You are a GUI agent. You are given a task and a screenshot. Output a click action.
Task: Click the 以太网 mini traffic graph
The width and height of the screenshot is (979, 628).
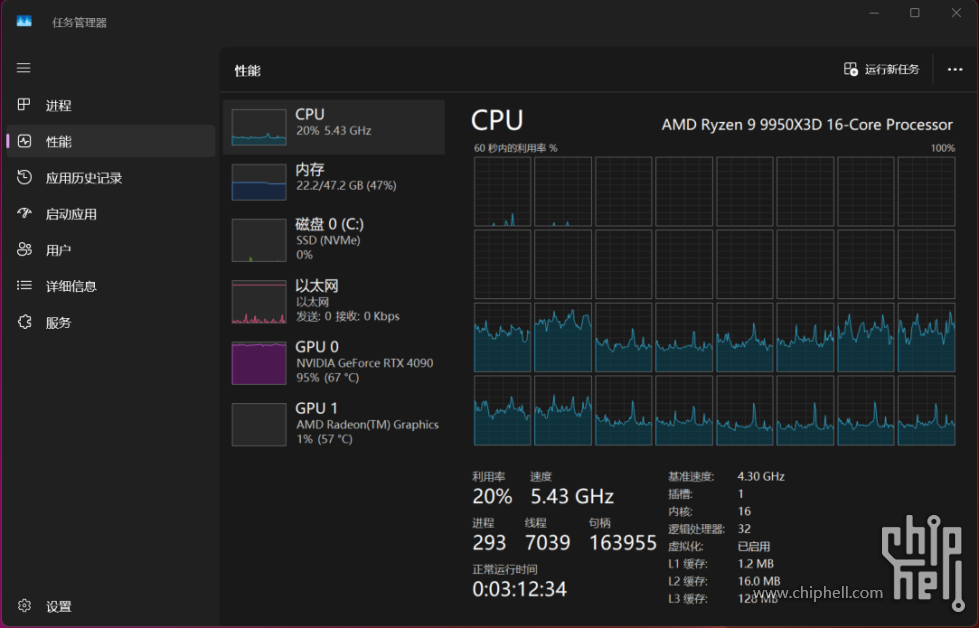point(259,302)
